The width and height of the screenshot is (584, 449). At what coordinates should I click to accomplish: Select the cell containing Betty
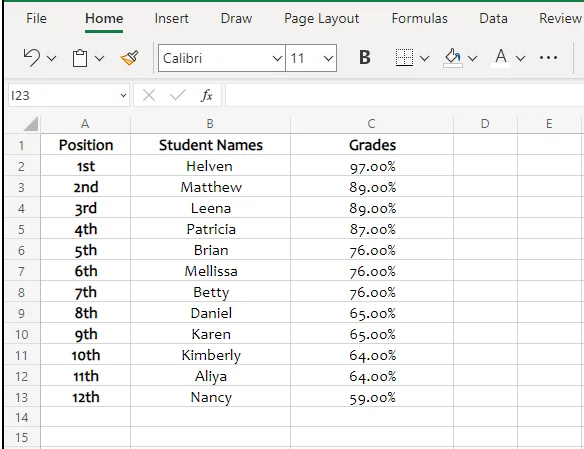[210, 292]
